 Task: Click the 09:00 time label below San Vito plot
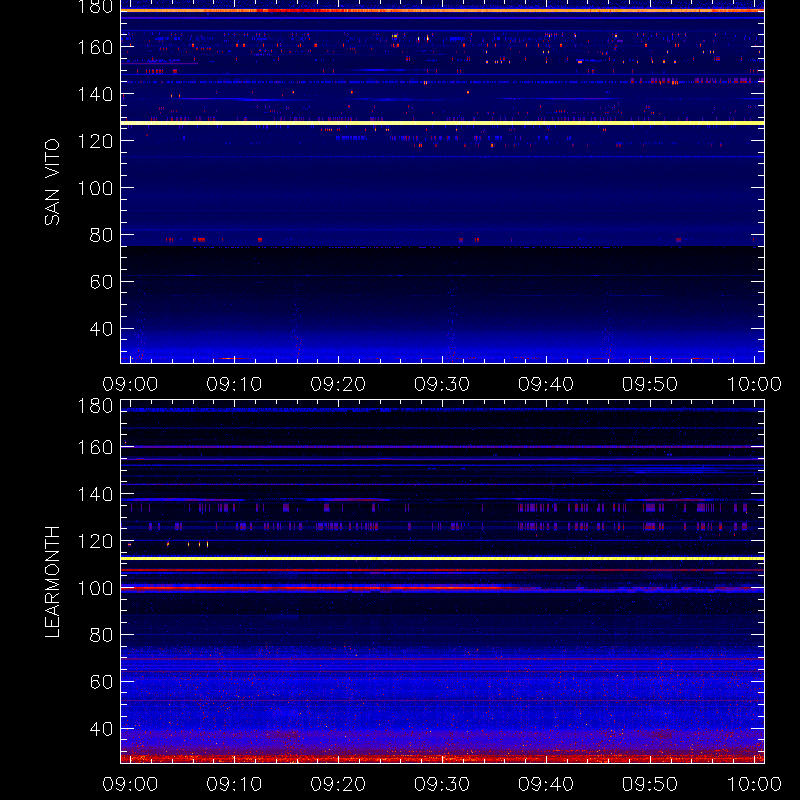[130, 384]
